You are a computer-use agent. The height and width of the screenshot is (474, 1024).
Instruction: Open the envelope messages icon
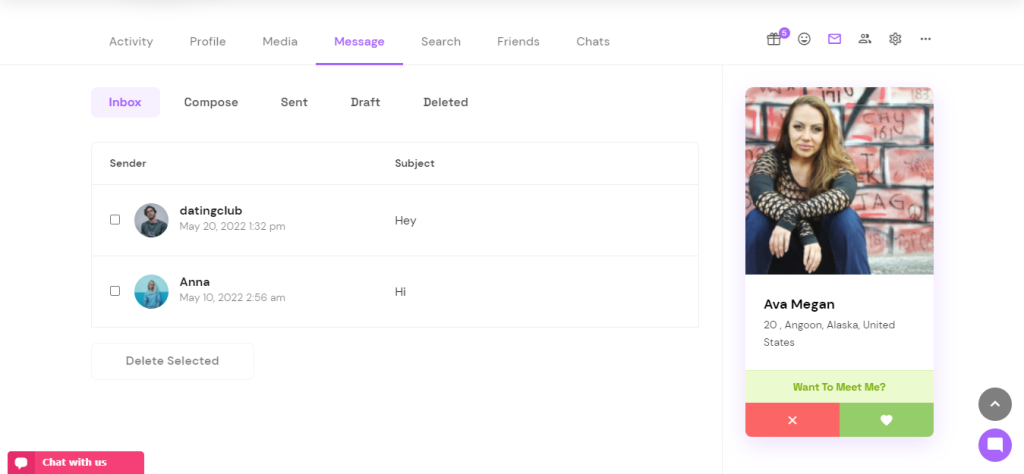point(834,39)
